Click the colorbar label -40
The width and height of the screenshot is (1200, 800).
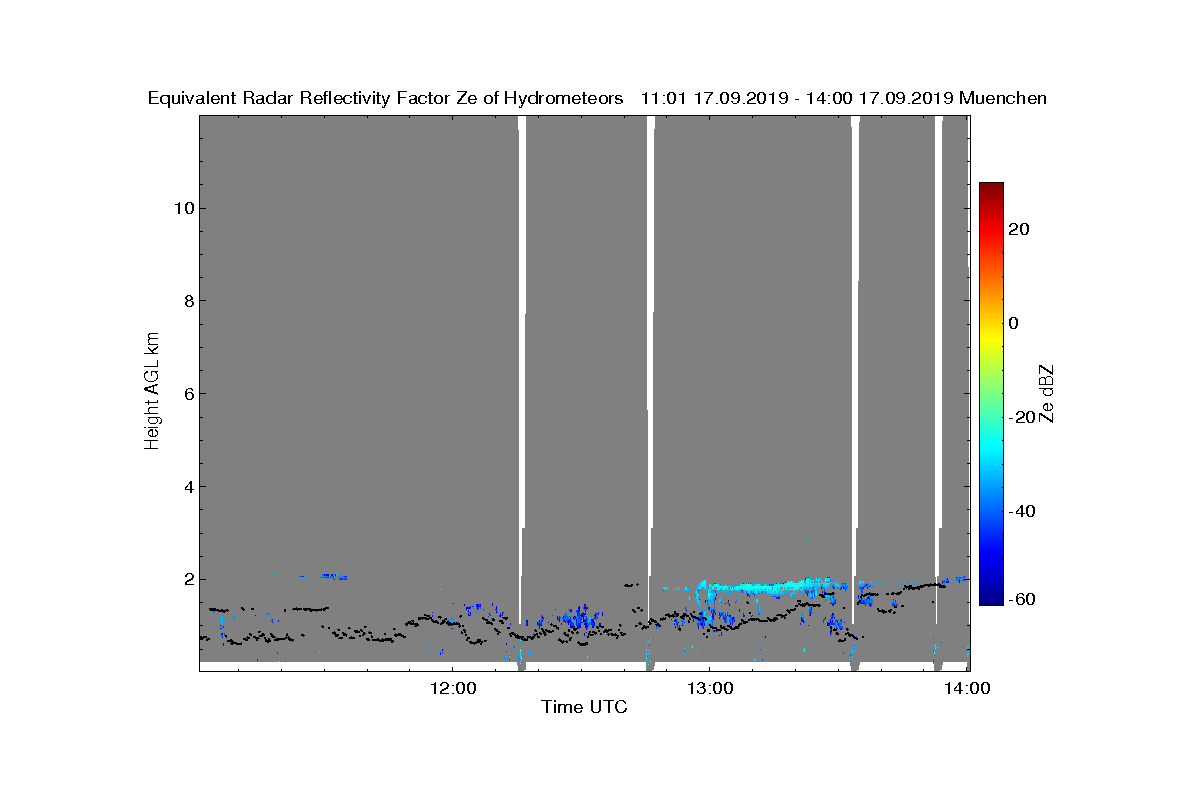click(x=1022, y=512)
